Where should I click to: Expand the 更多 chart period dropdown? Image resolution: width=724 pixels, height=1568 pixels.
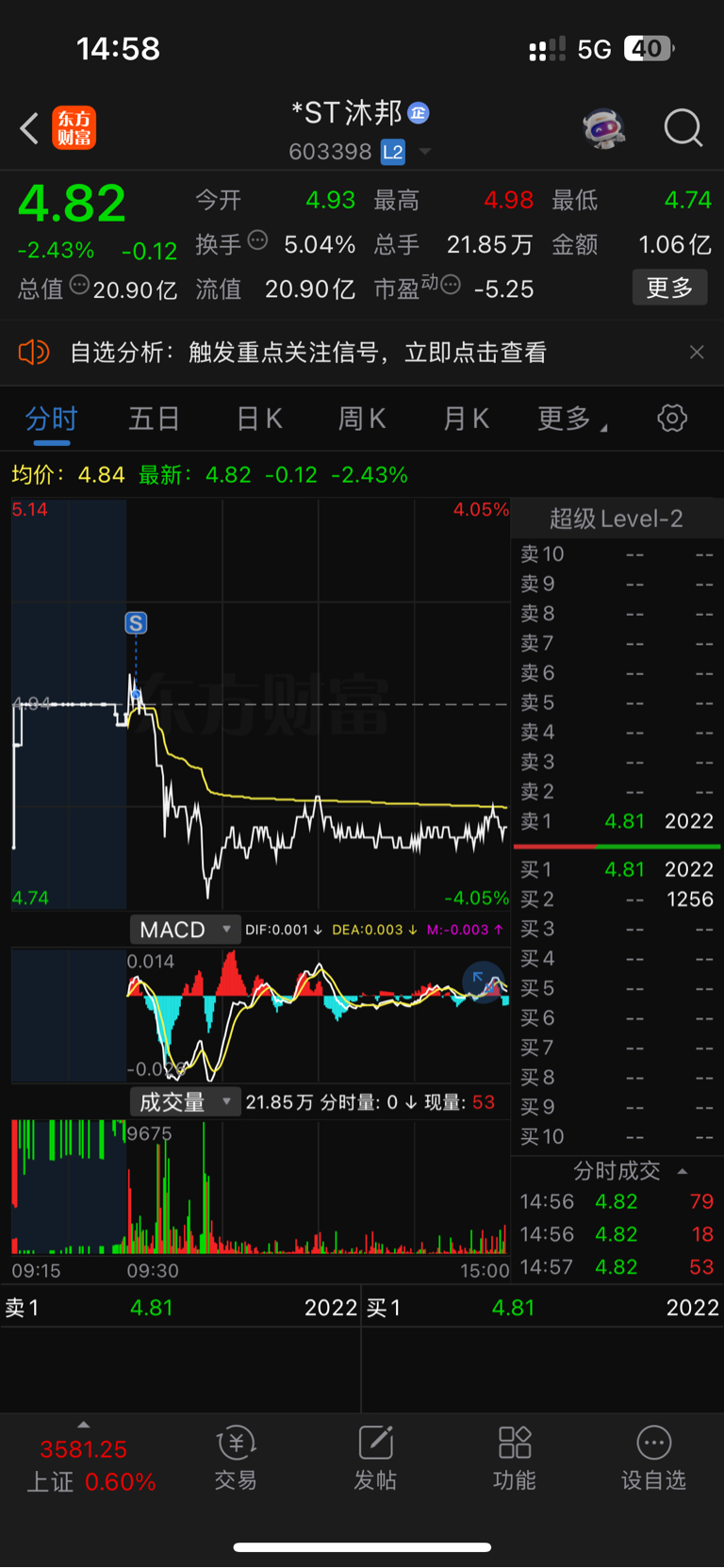[571, 419]
